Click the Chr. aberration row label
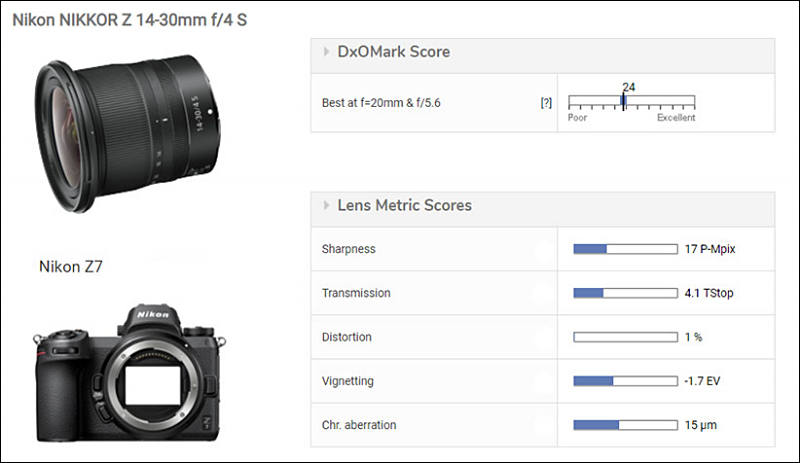This screenshot has width=800, height=463. tap(359, 425)
